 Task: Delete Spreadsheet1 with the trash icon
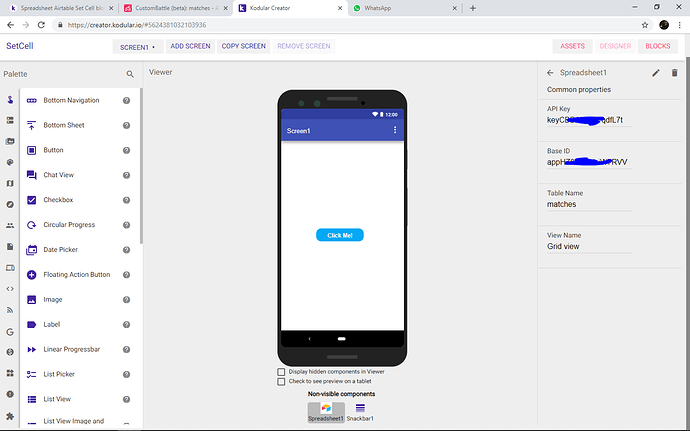click(674, 73)
